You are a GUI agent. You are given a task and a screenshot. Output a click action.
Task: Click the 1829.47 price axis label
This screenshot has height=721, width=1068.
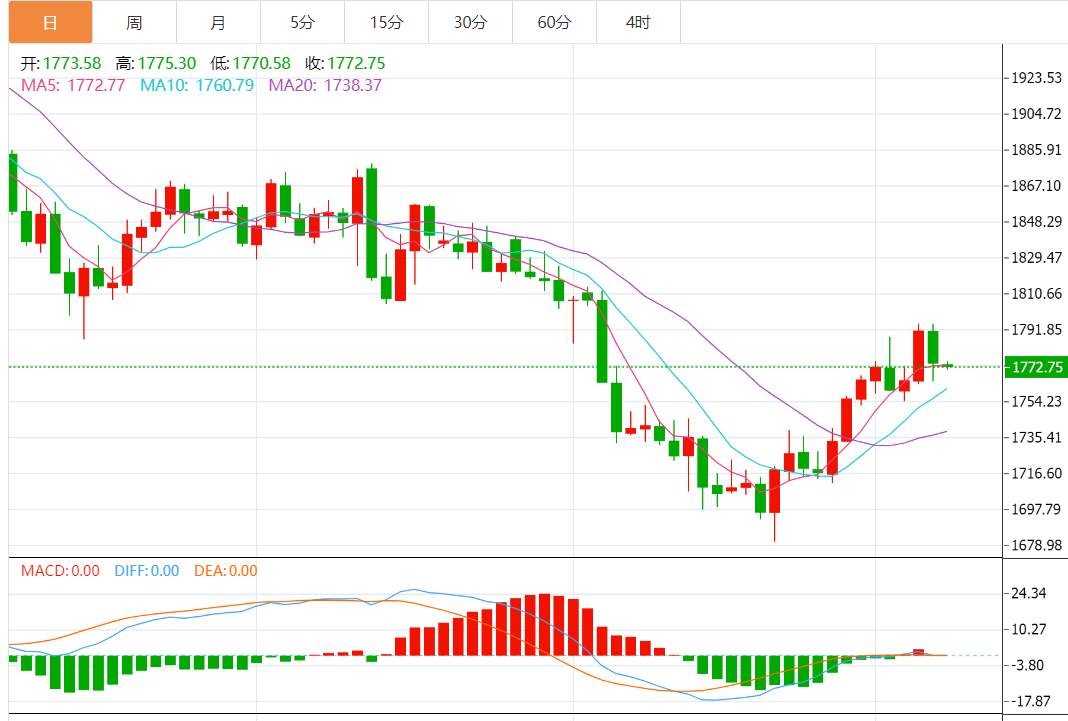point(1036,257)
